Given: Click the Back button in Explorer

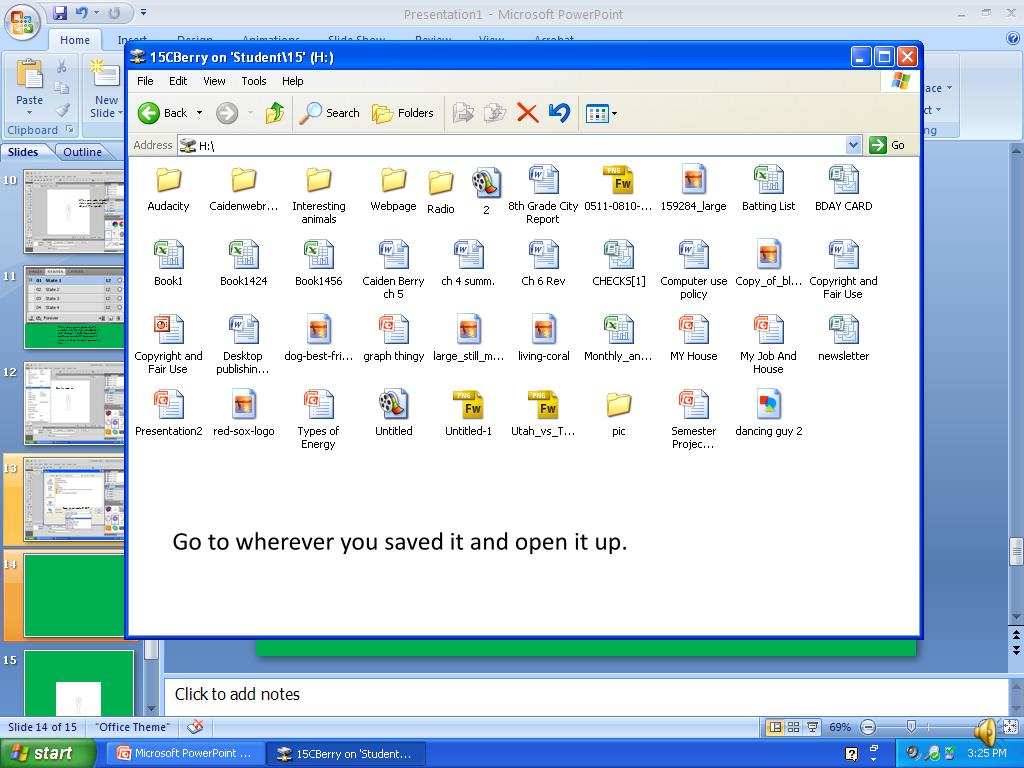Looking at the screenshot, I should [163, 113].
